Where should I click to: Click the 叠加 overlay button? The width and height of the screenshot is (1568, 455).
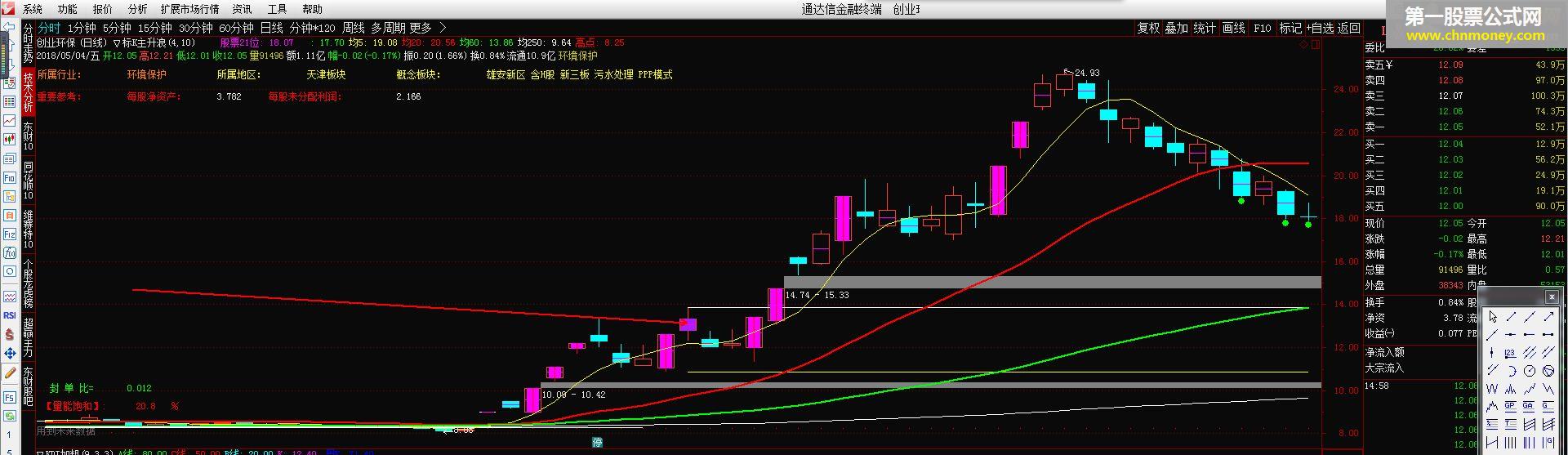click(x=1177, y=28)
